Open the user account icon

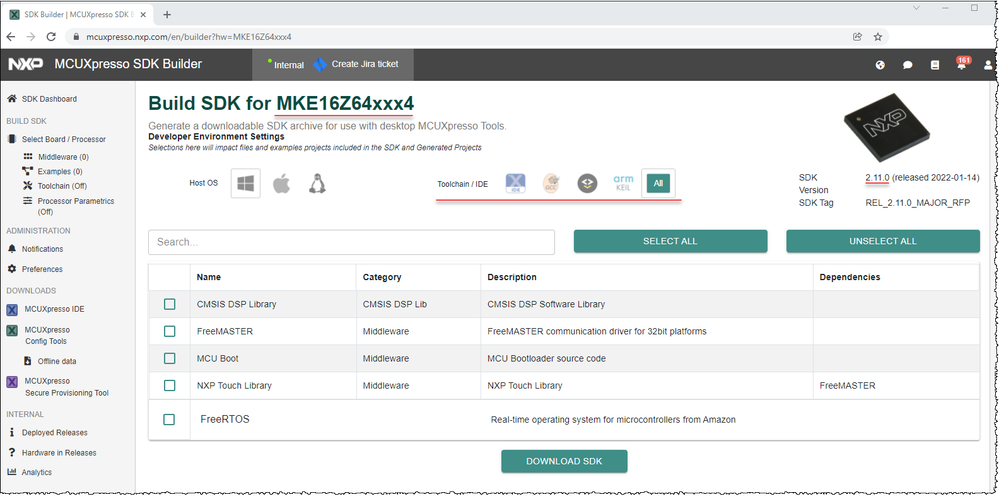pyautogui.click(x=988, y=64)
